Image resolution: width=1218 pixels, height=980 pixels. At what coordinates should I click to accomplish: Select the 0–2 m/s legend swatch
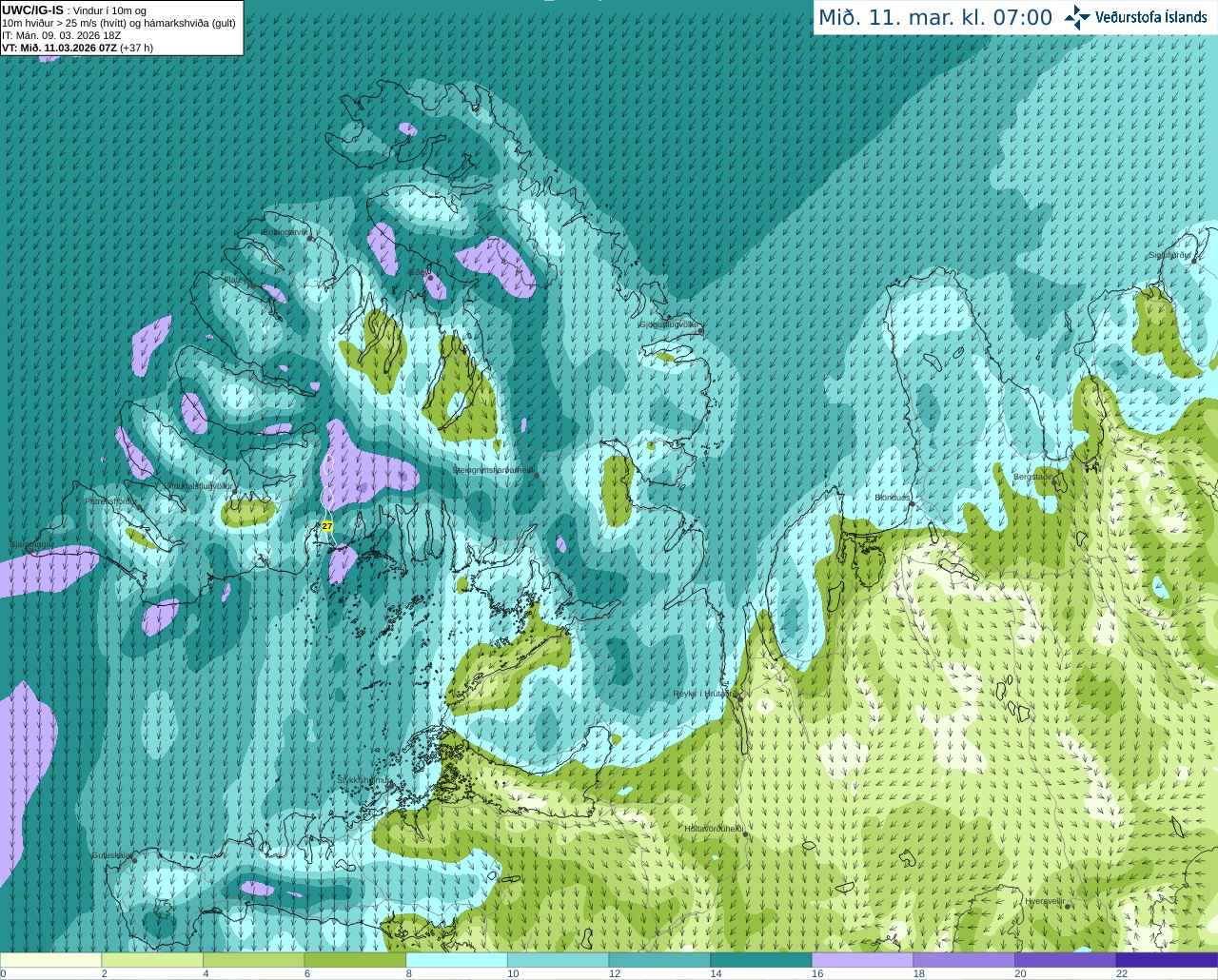[x=50, y=960]
